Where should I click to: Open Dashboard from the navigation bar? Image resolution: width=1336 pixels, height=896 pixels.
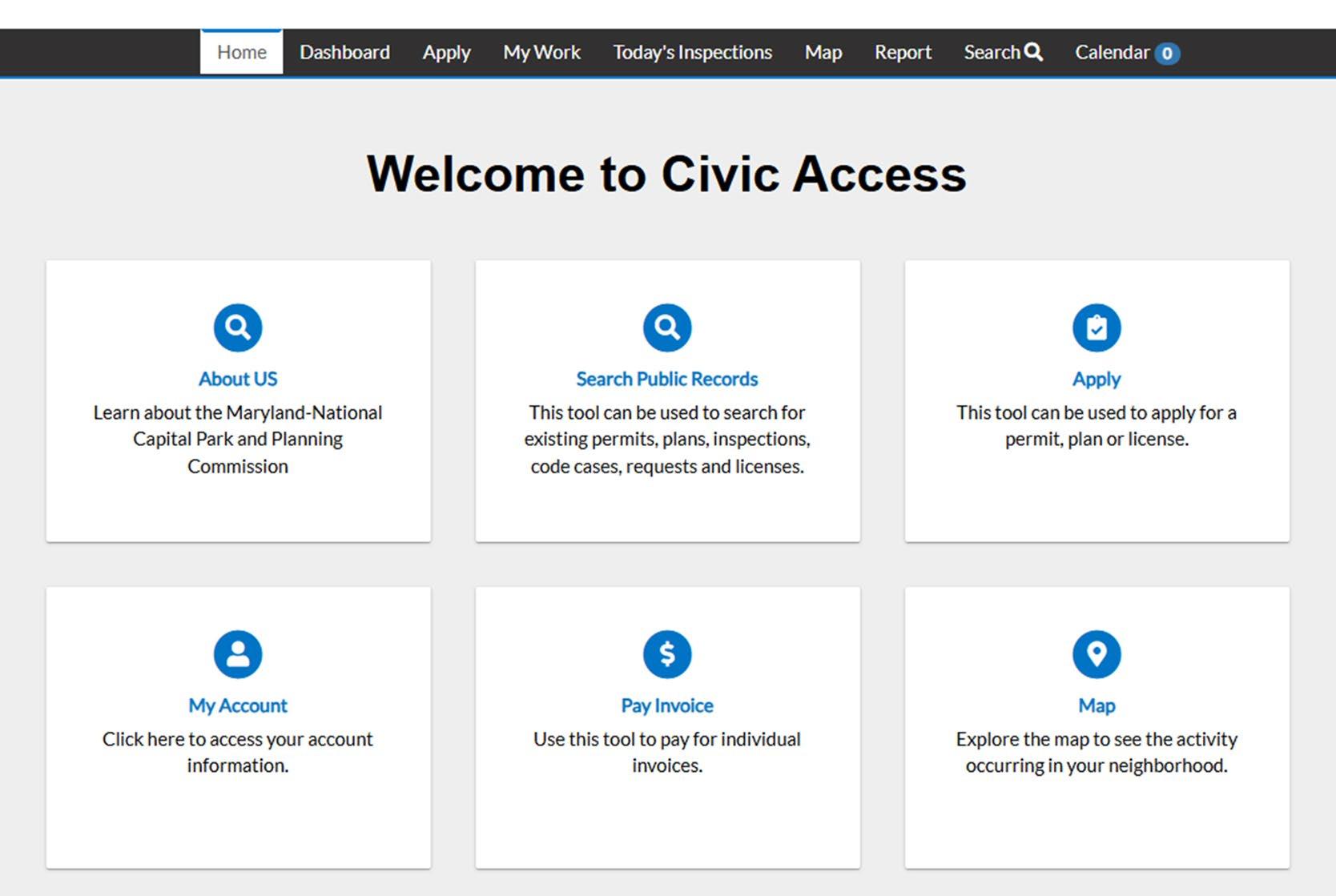(344, 52)
